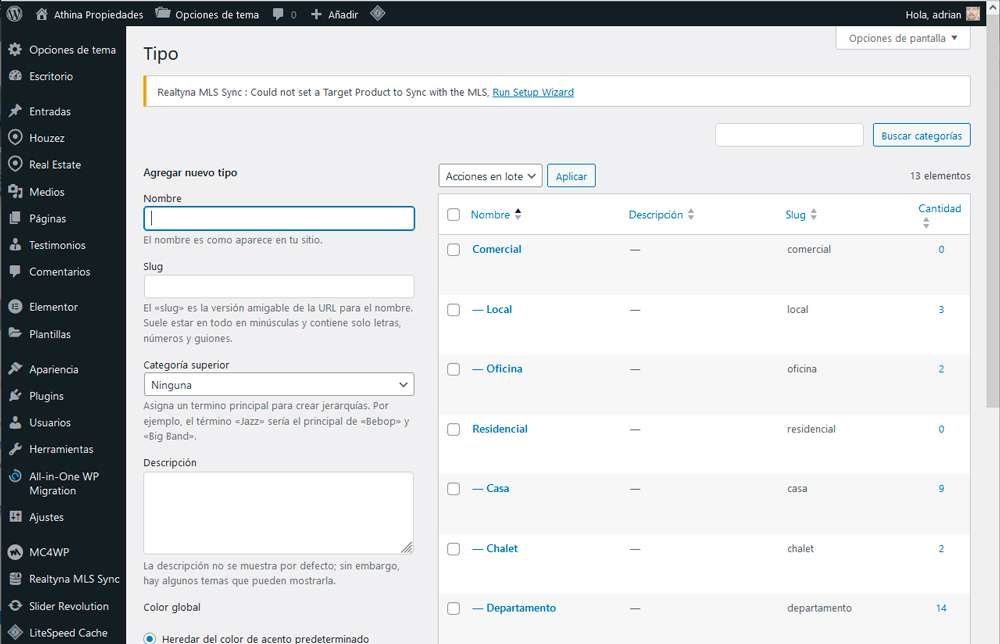Toggle the select-all checkbox in table header

[453, 215]
